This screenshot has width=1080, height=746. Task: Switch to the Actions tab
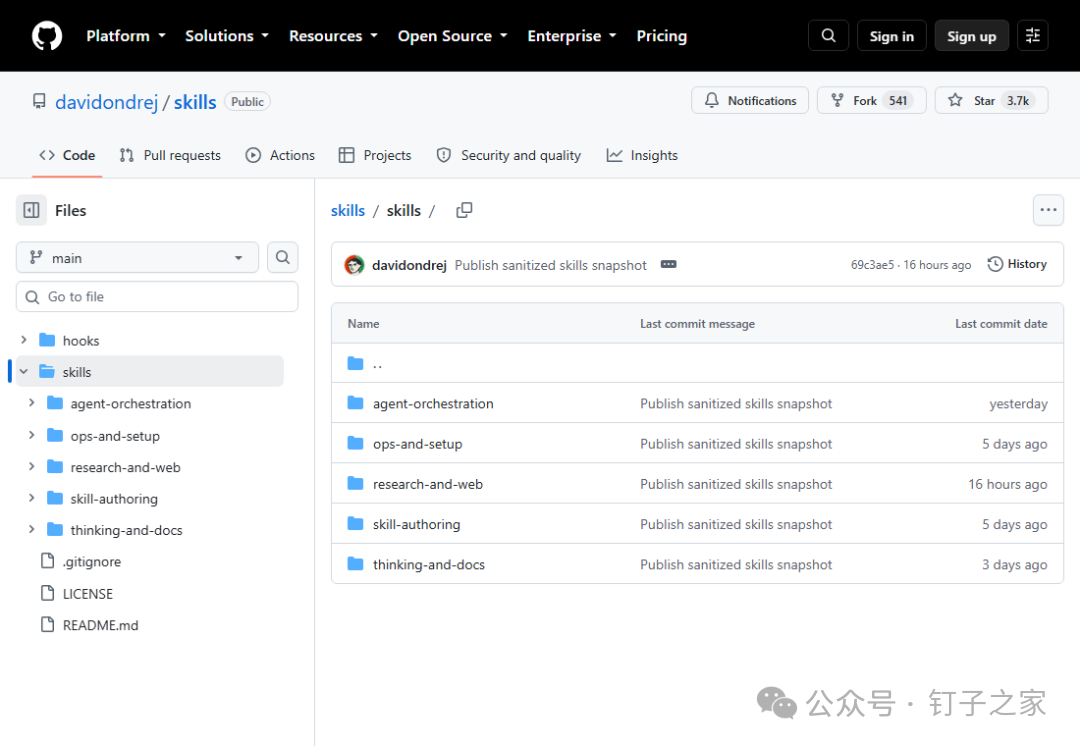click(280, 155)
